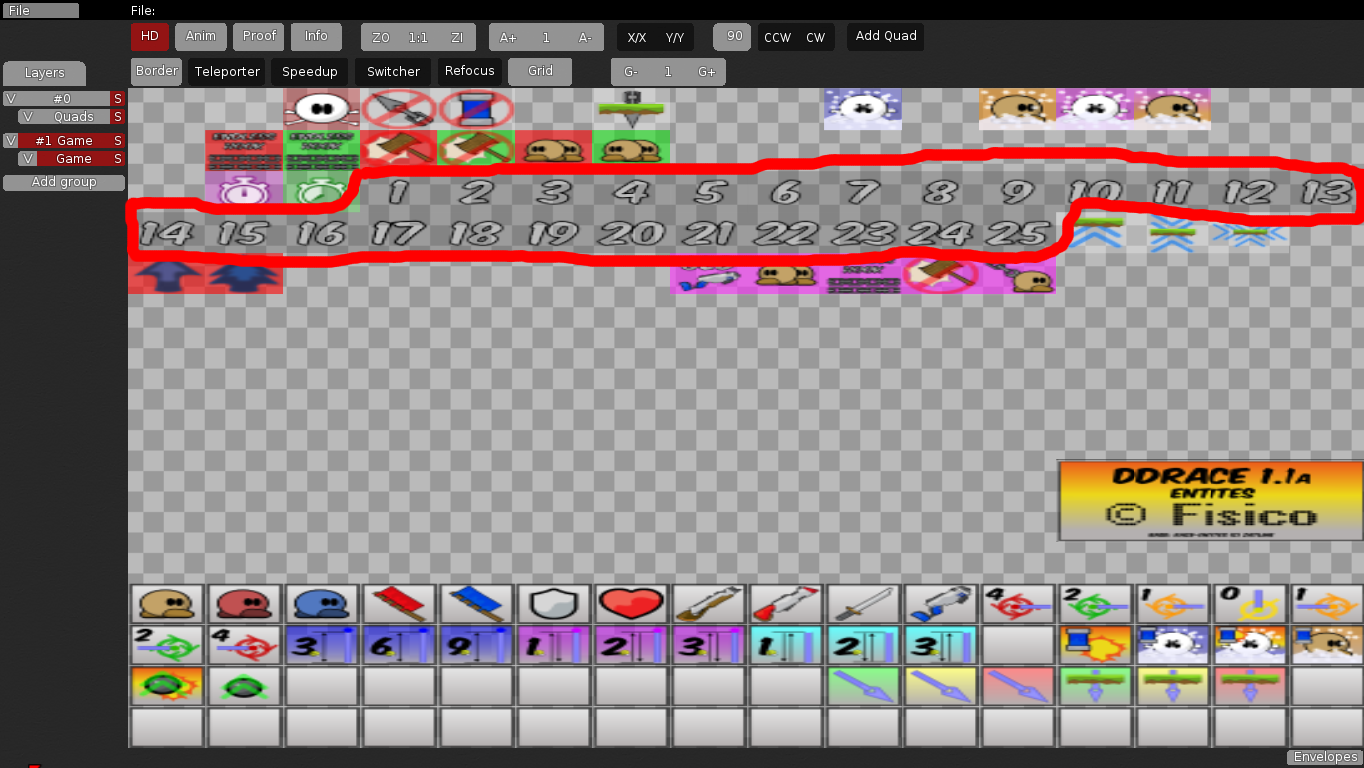Select the red tee spawn entity

tap(245, 604)
